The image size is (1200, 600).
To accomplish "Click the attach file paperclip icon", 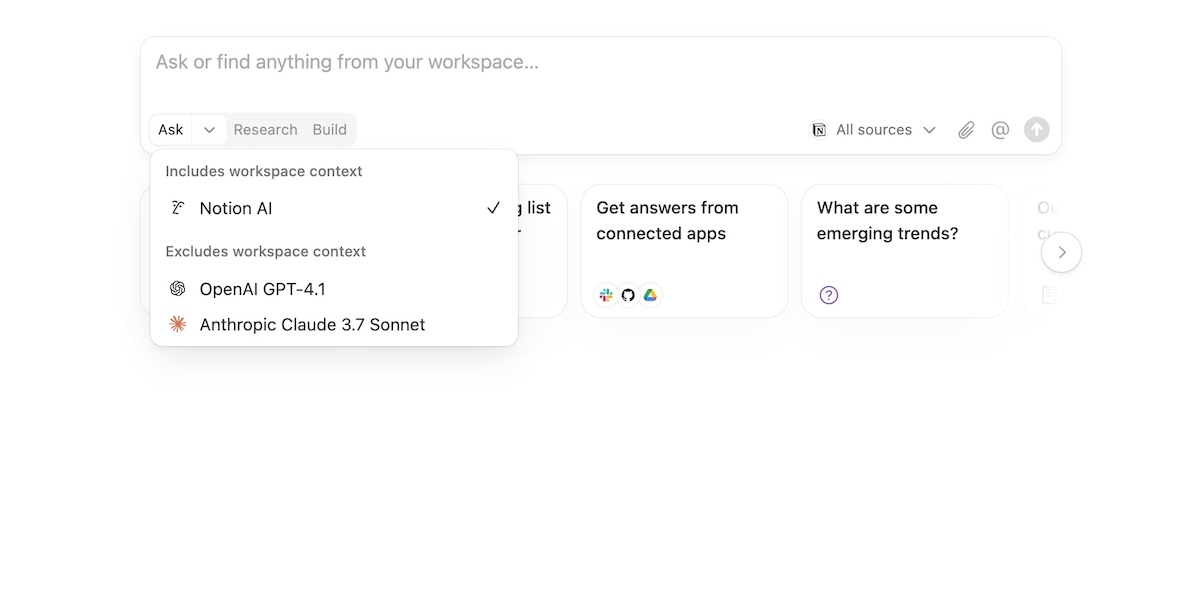I will tap(966, 130).
